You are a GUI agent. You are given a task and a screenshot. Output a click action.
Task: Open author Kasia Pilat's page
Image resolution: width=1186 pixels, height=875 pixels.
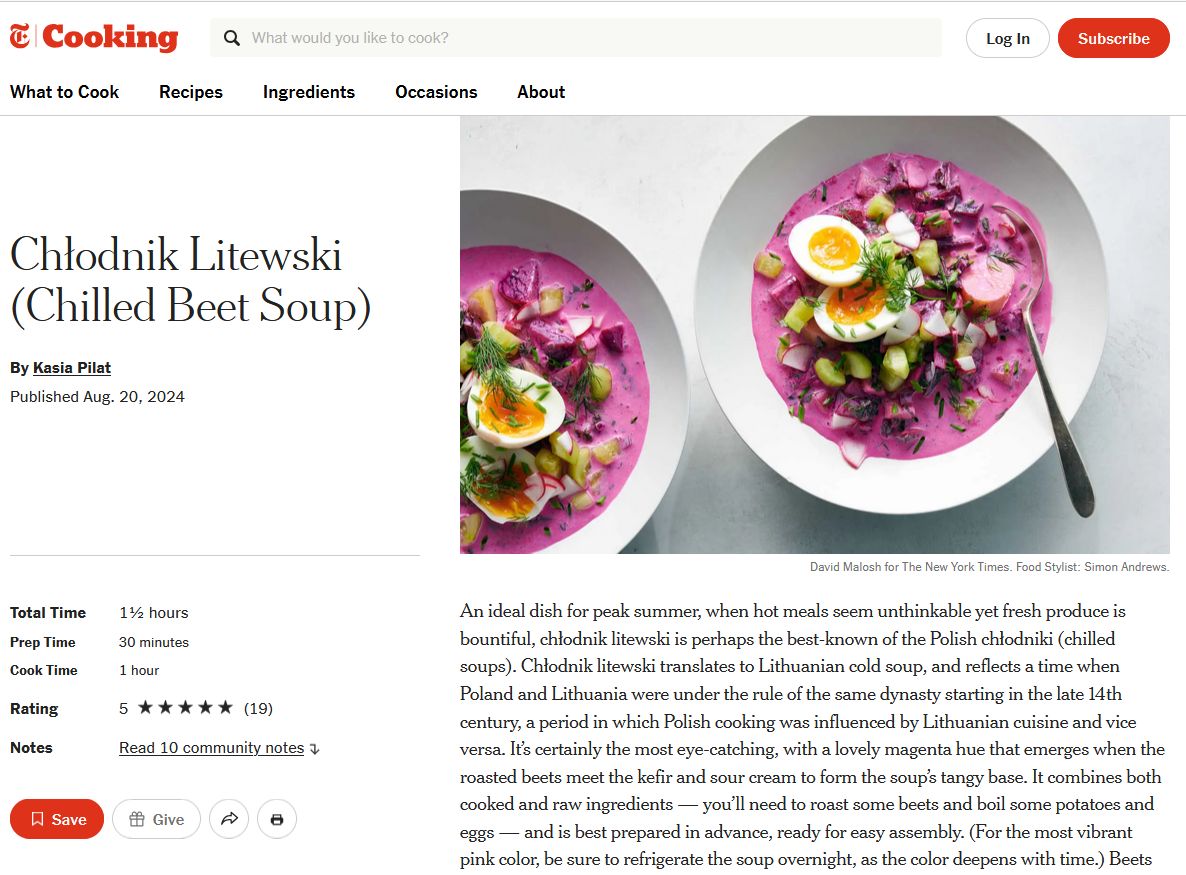[72, 368]
